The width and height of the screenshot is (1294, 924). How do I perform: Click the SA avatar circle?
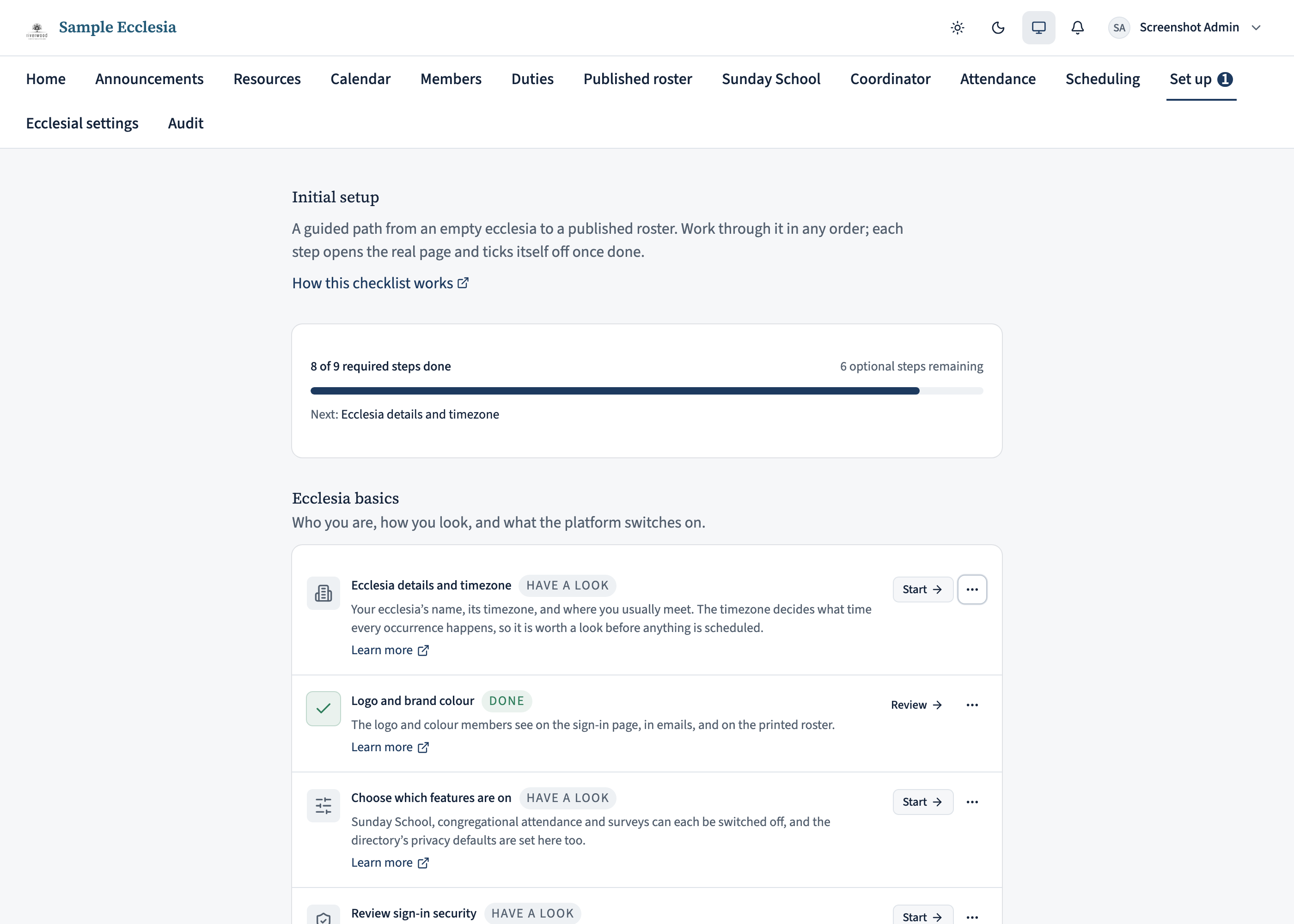point(1119,27)
